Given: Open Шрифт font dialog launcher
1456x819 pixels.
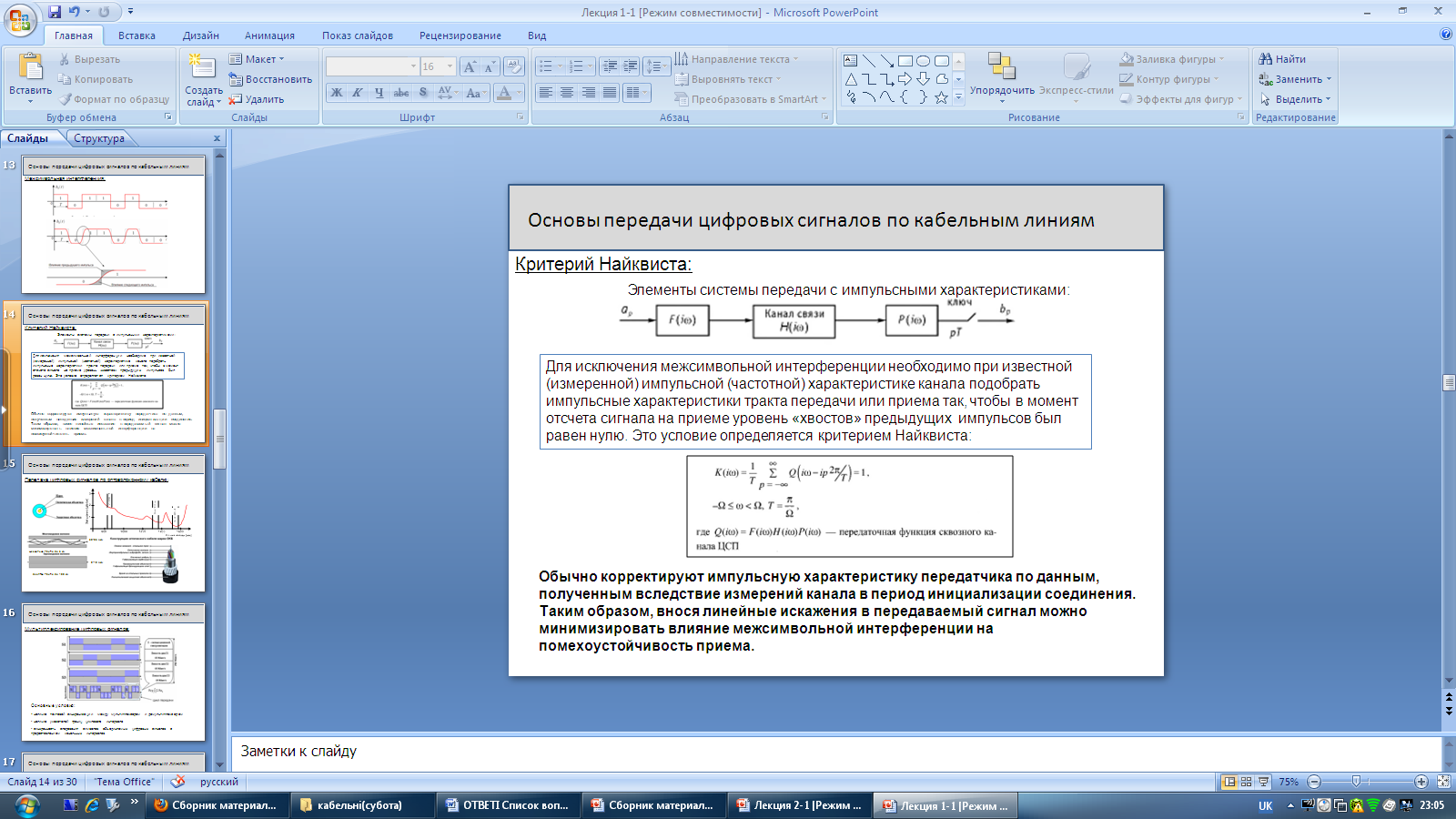Looking at the screenshot, I should click(521, 117).
